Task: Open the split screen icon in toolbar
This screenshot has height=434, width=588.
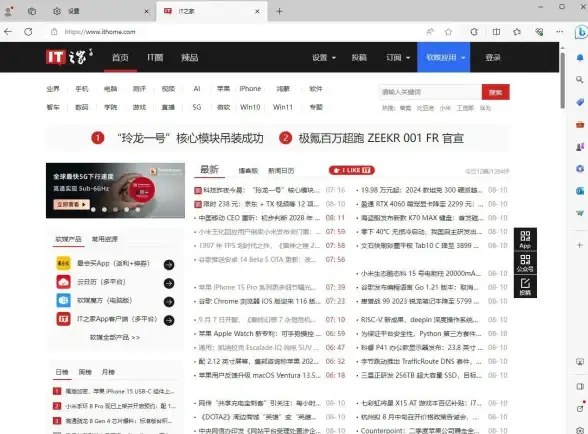Action: 496,32
